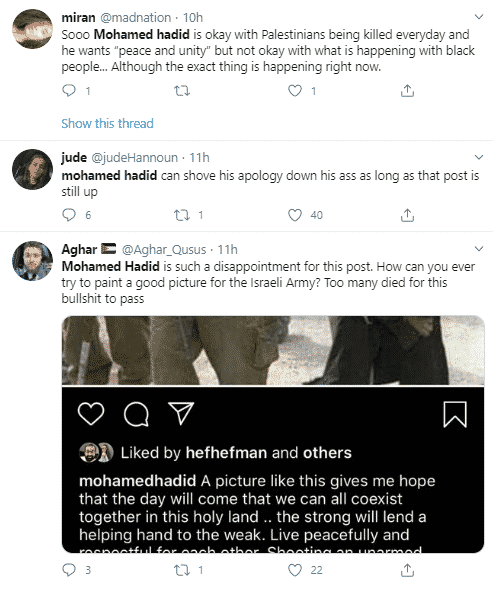The image size is (493, 589).
Task: Open Show this thread link
Action: click(107, 123)
